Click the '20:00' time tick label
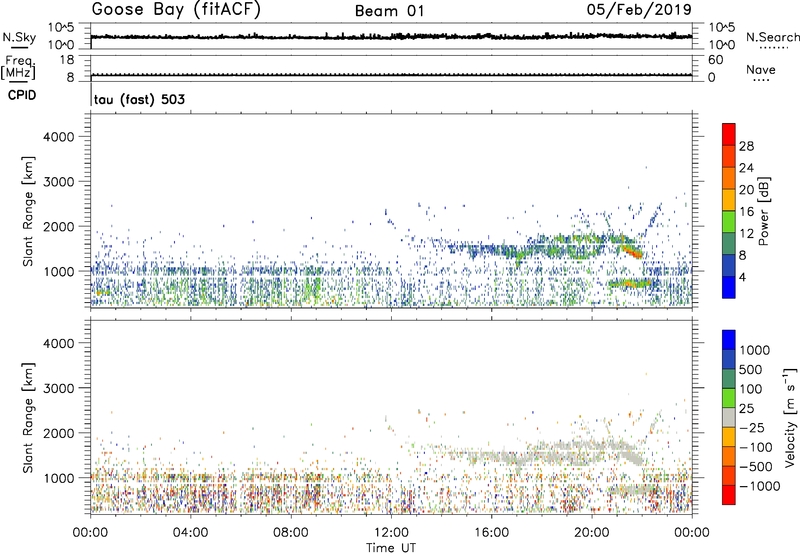The height and width of the screenshot is (554, 800). [x=591, y=533]
